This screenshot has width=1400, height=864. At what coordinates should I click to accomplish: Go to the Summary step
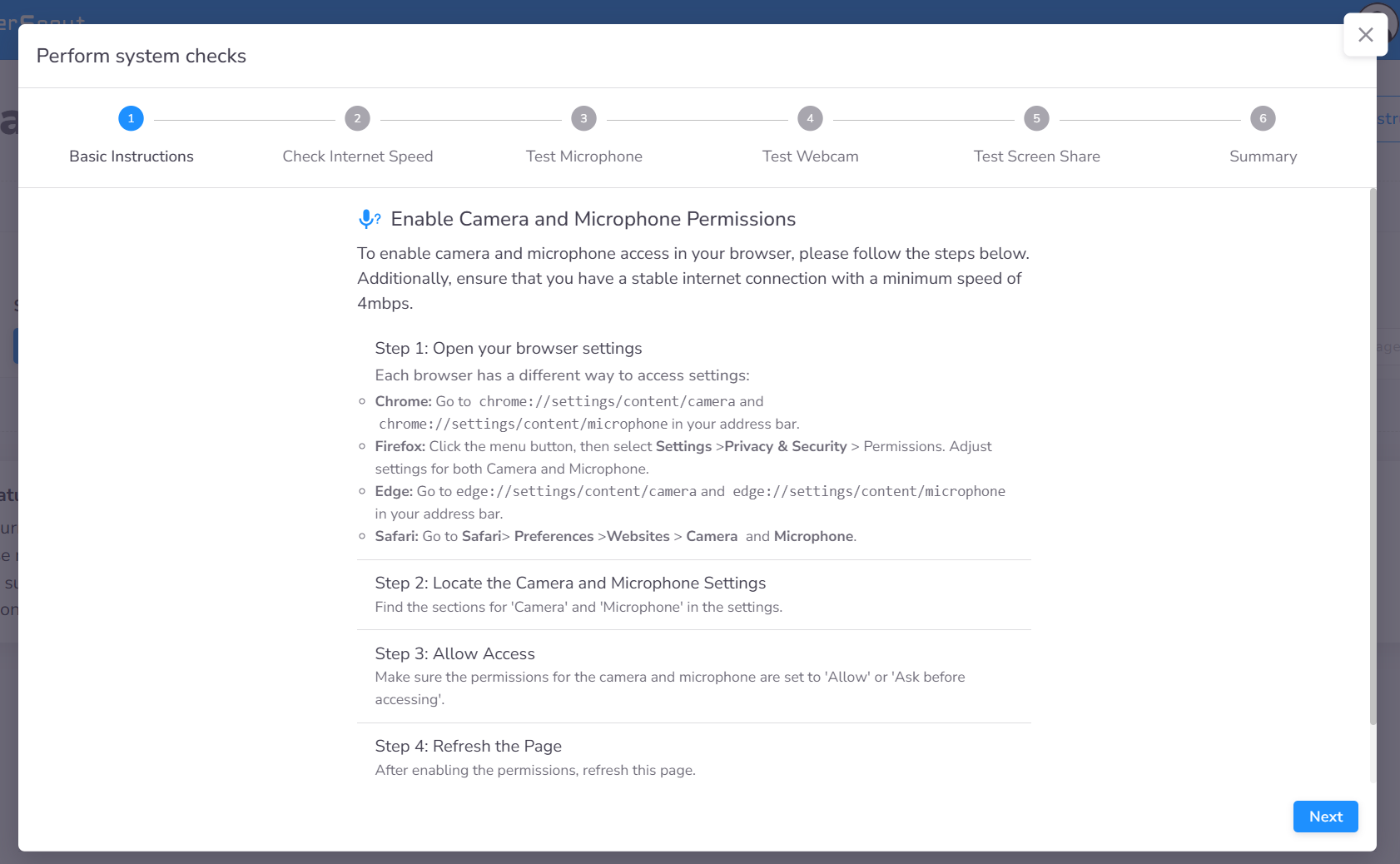(x=1263, y=156)
